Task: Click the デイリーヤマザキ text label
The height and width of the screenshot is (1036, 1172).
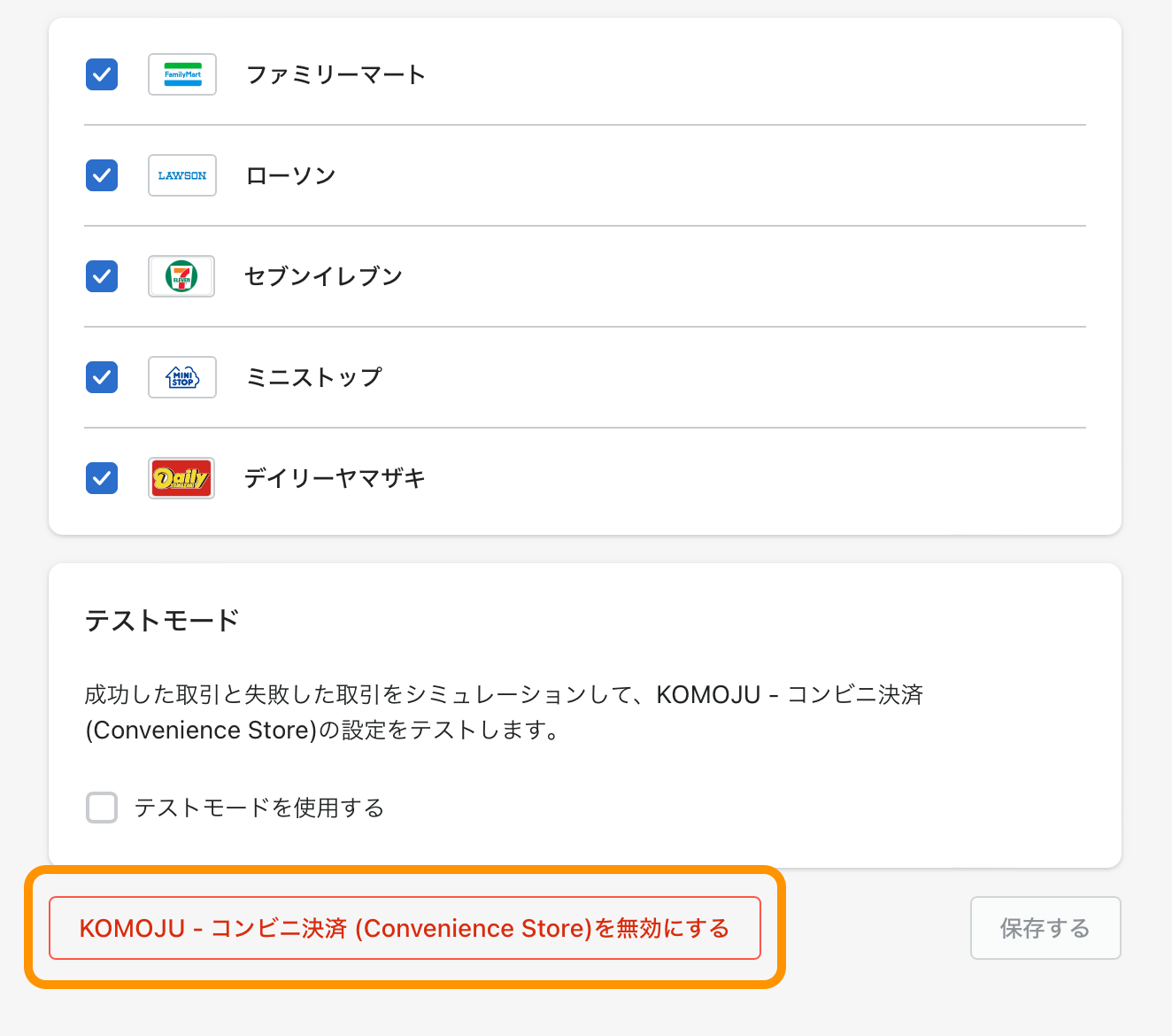Action: pyautogui.click(x=335, y=478)
